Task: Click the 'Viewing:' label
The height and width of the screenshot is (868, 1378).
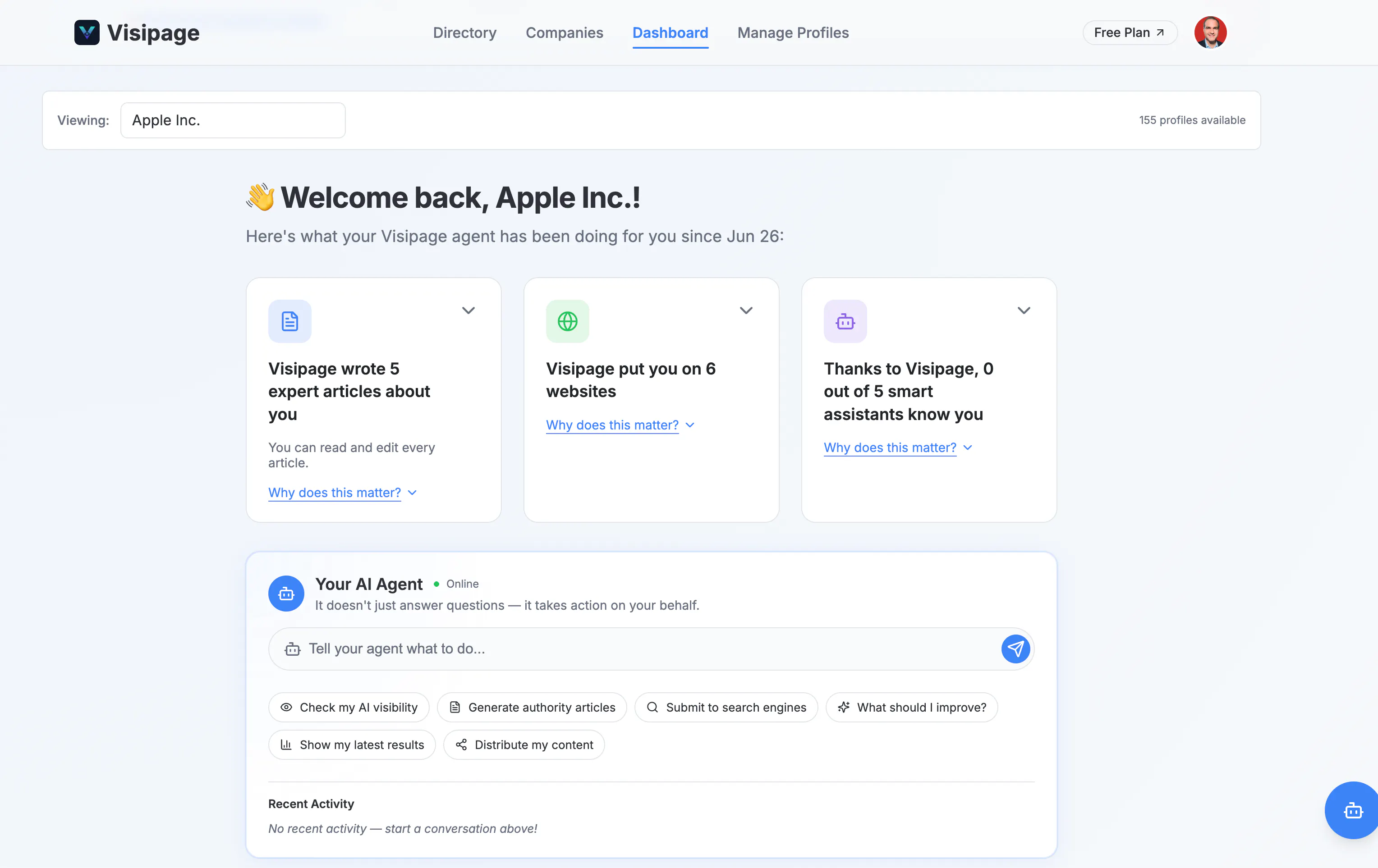Action: point(83,120)
